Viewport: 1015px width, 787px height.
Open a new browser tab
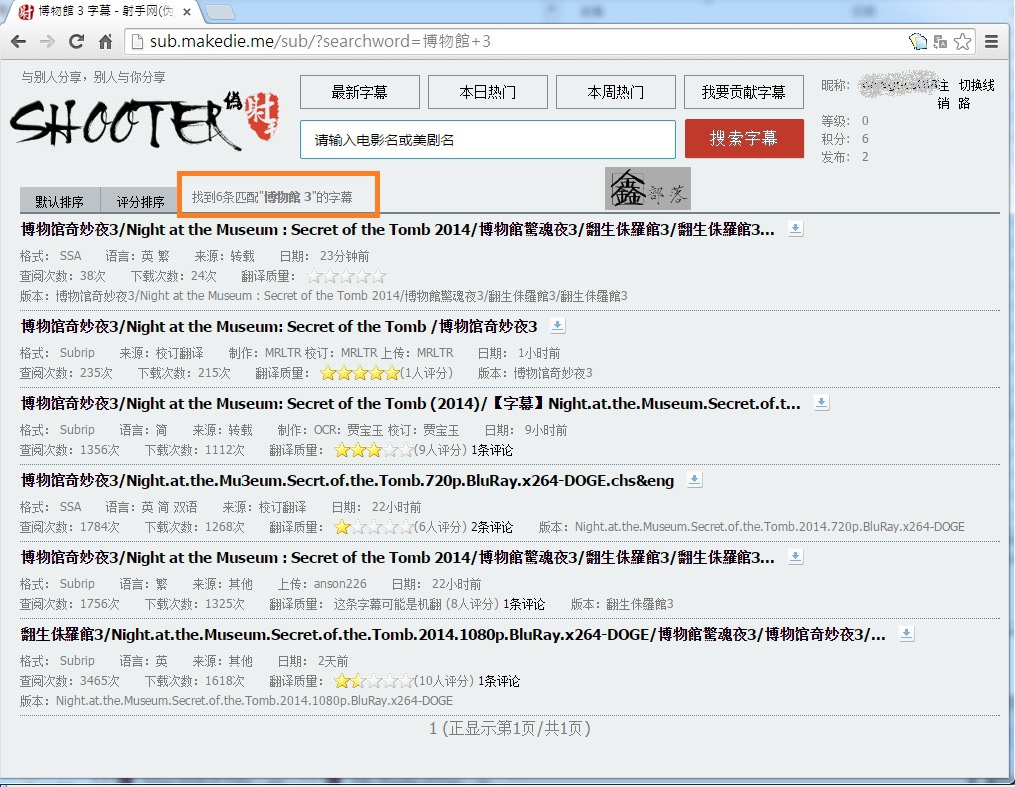[x=219, y=11]
